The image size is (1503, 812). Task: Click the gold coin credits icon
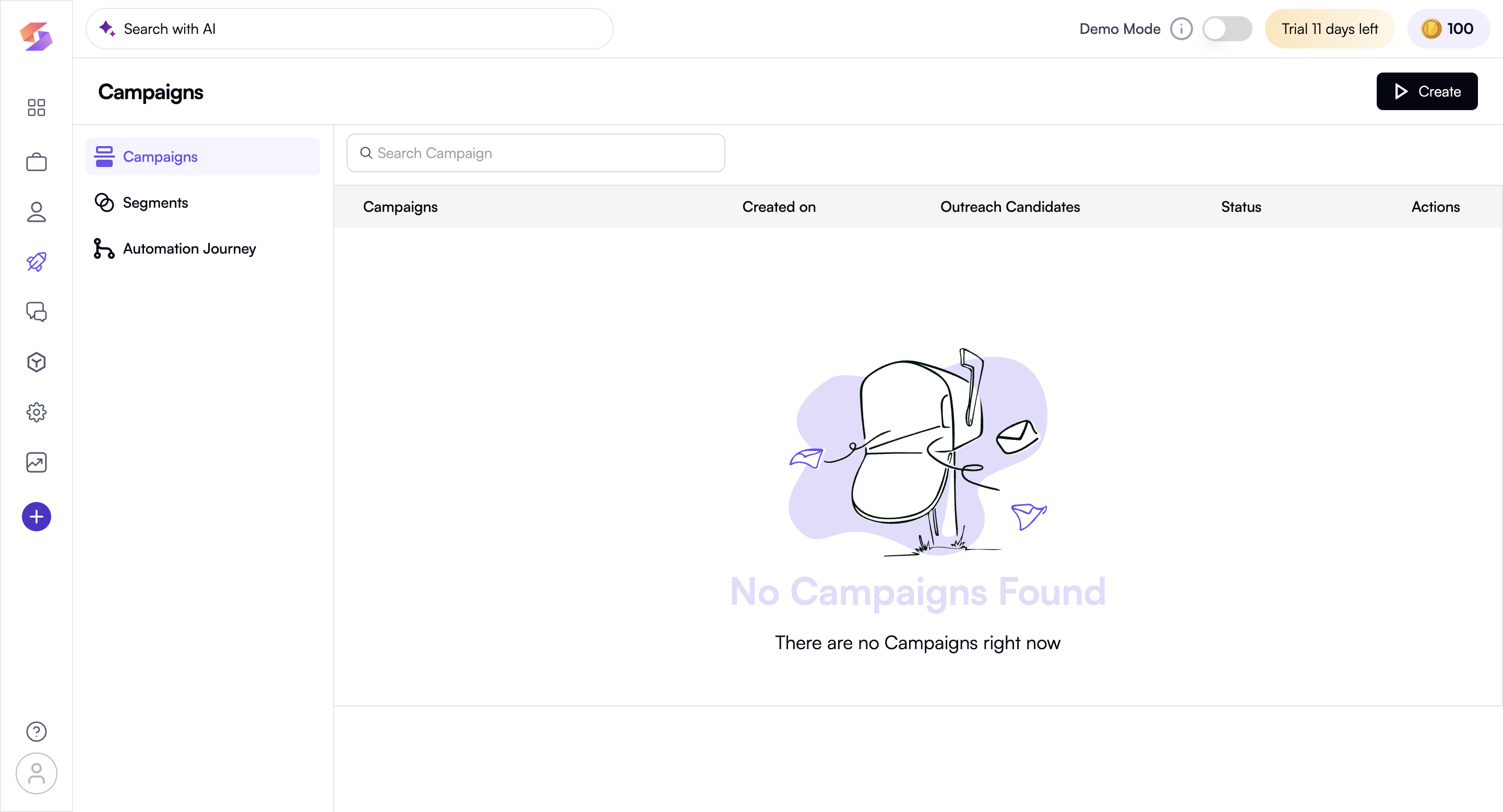pos(1430,29)
